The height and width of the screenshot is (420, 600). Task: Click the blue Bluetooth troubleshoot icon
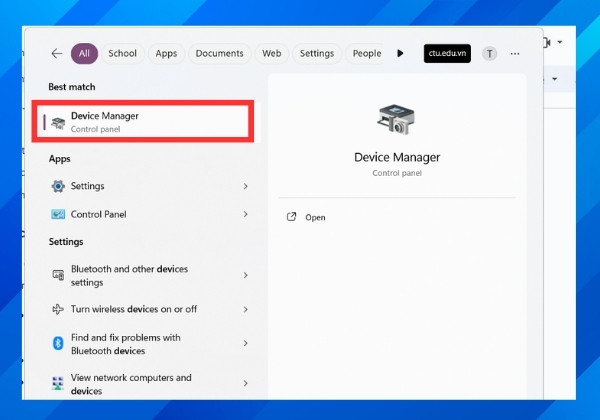coord(58,343)
